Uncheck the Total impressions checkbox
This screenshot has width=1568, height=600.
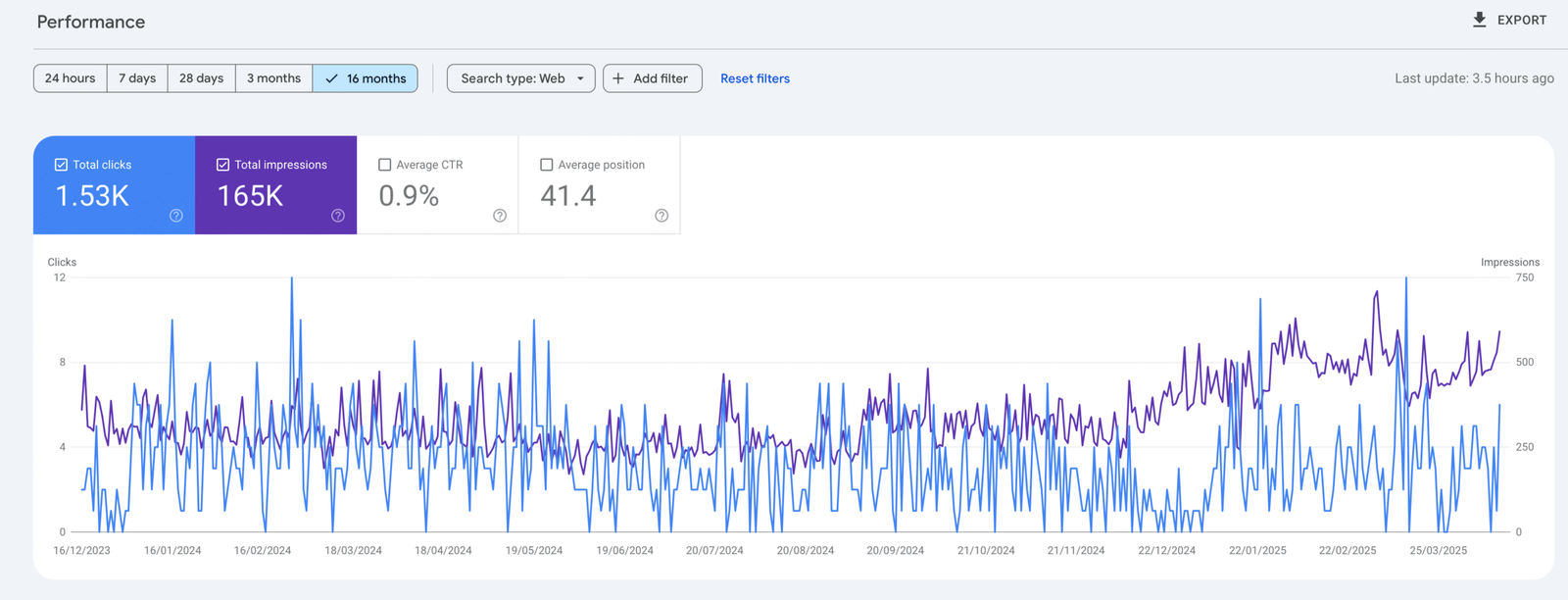222,165
